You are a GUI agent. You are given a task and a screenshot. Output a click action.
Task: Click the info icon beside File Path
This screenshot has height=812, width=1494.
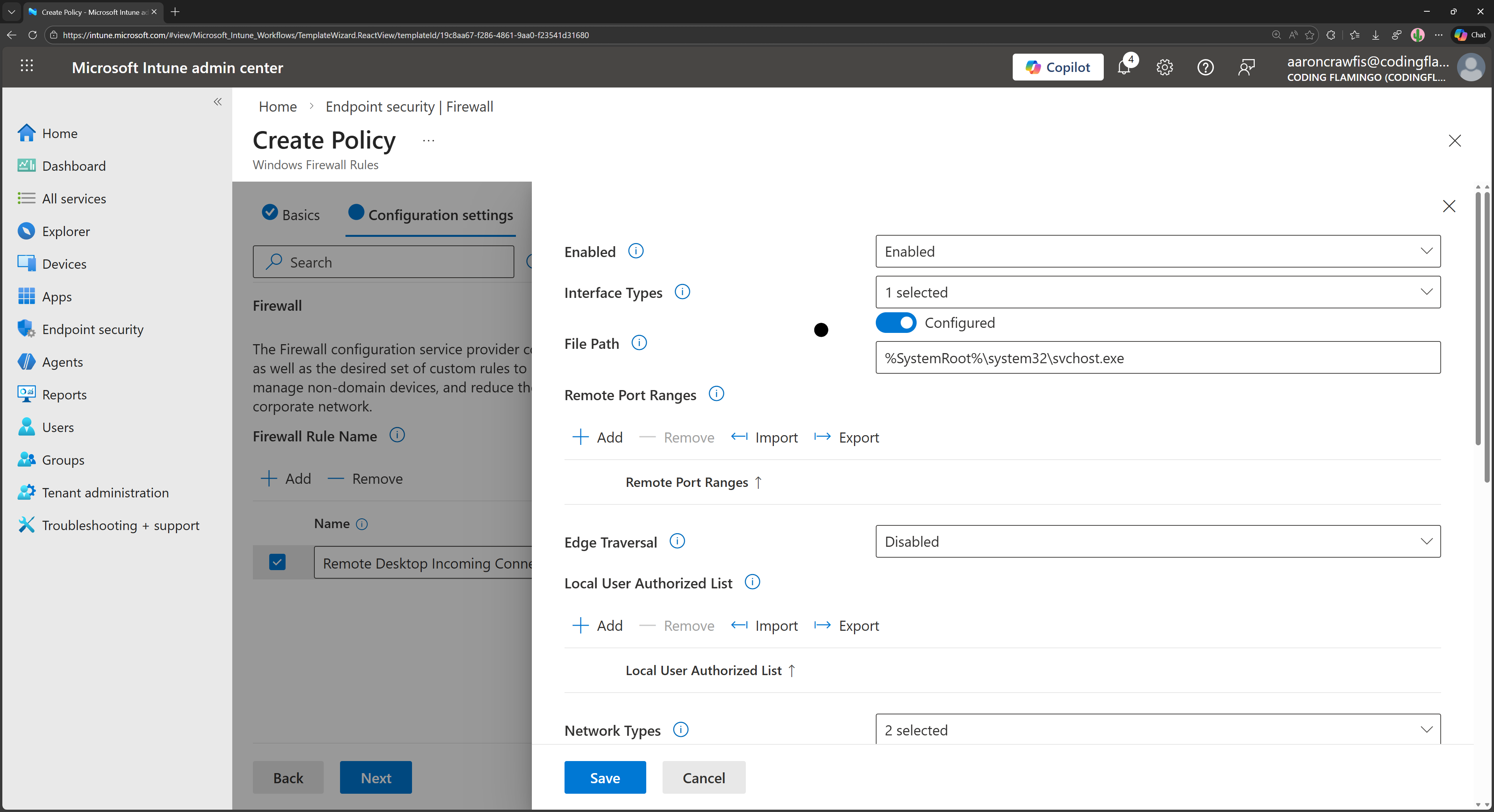[x=639, y=343]
